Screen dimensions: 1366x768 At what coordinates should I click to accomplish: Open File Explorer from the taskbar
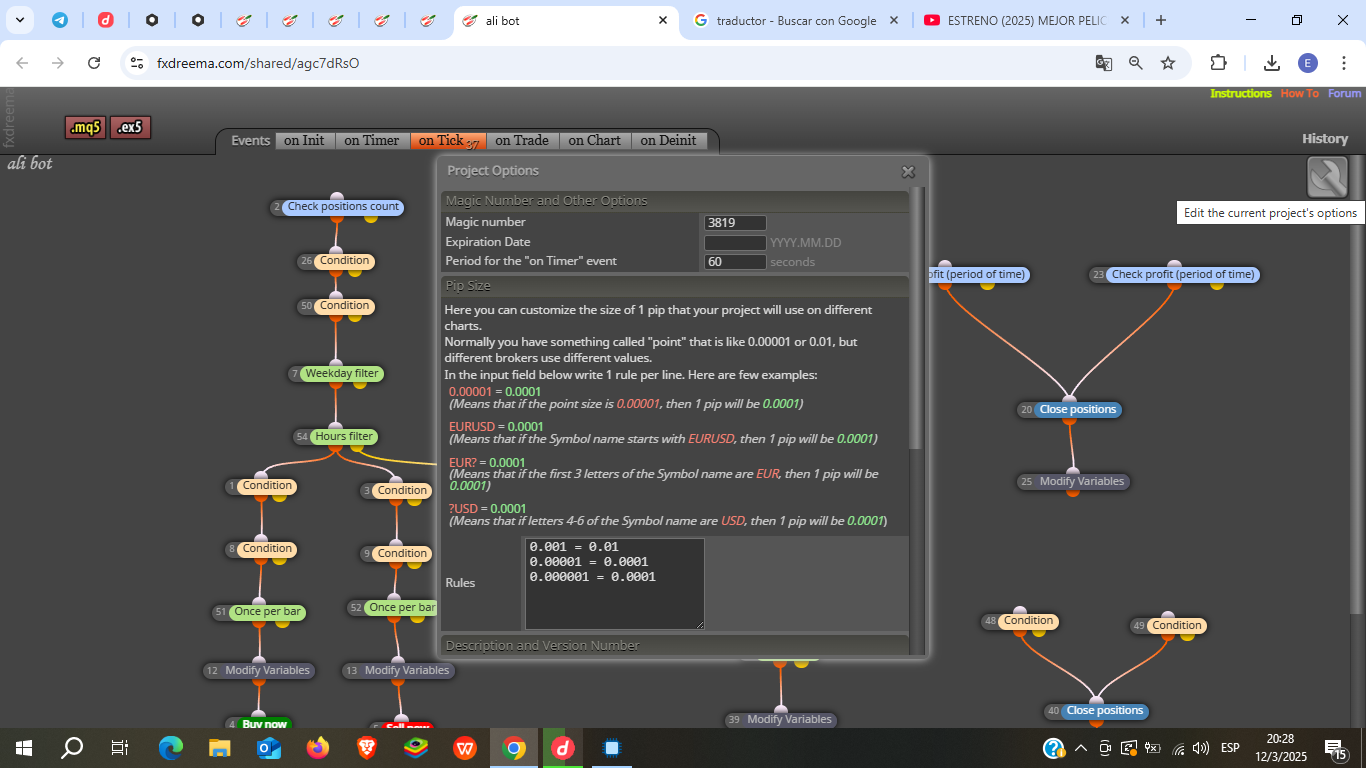tap(220, 748)
